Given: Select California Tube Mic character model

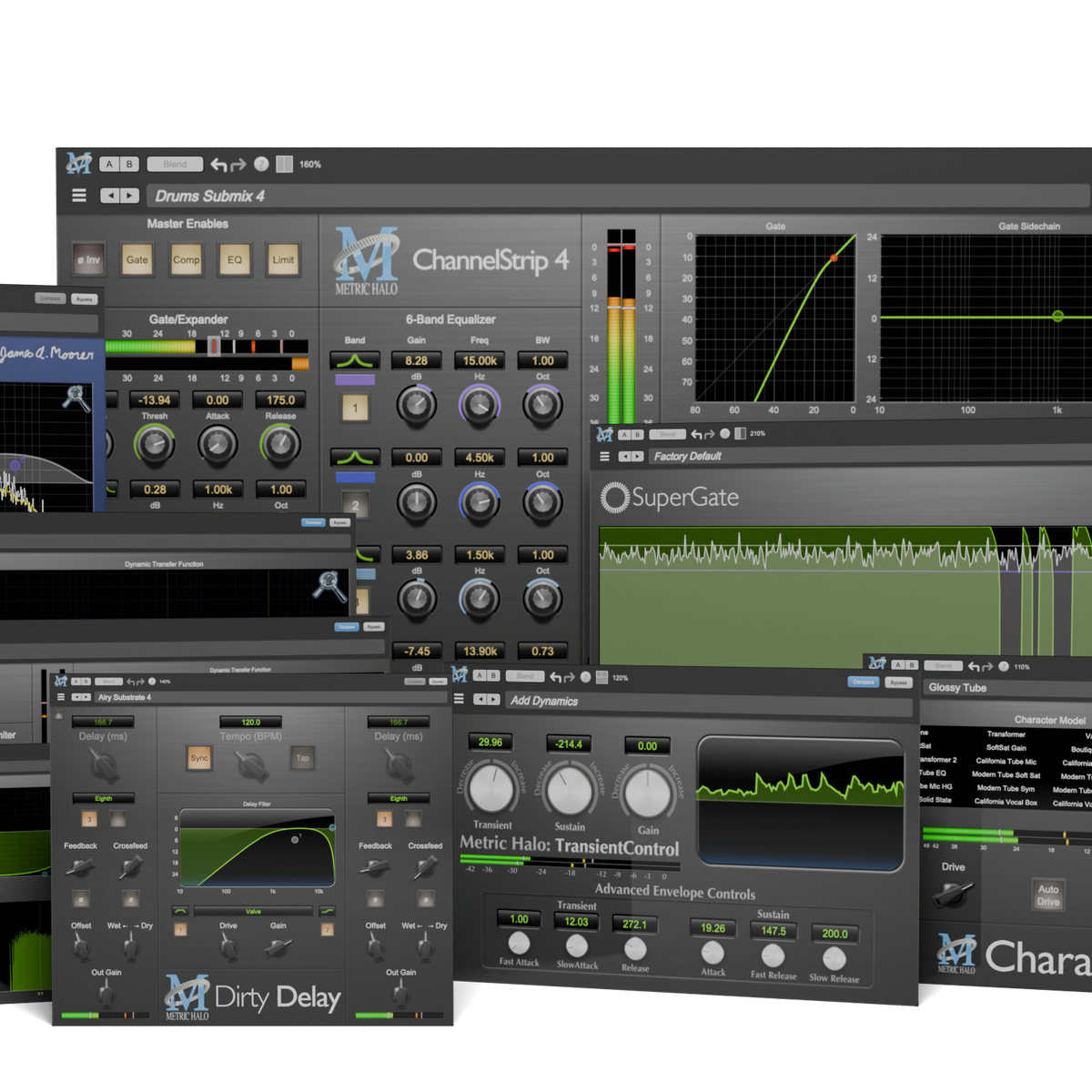Looking at the screenshot, I should point(1006,762).
